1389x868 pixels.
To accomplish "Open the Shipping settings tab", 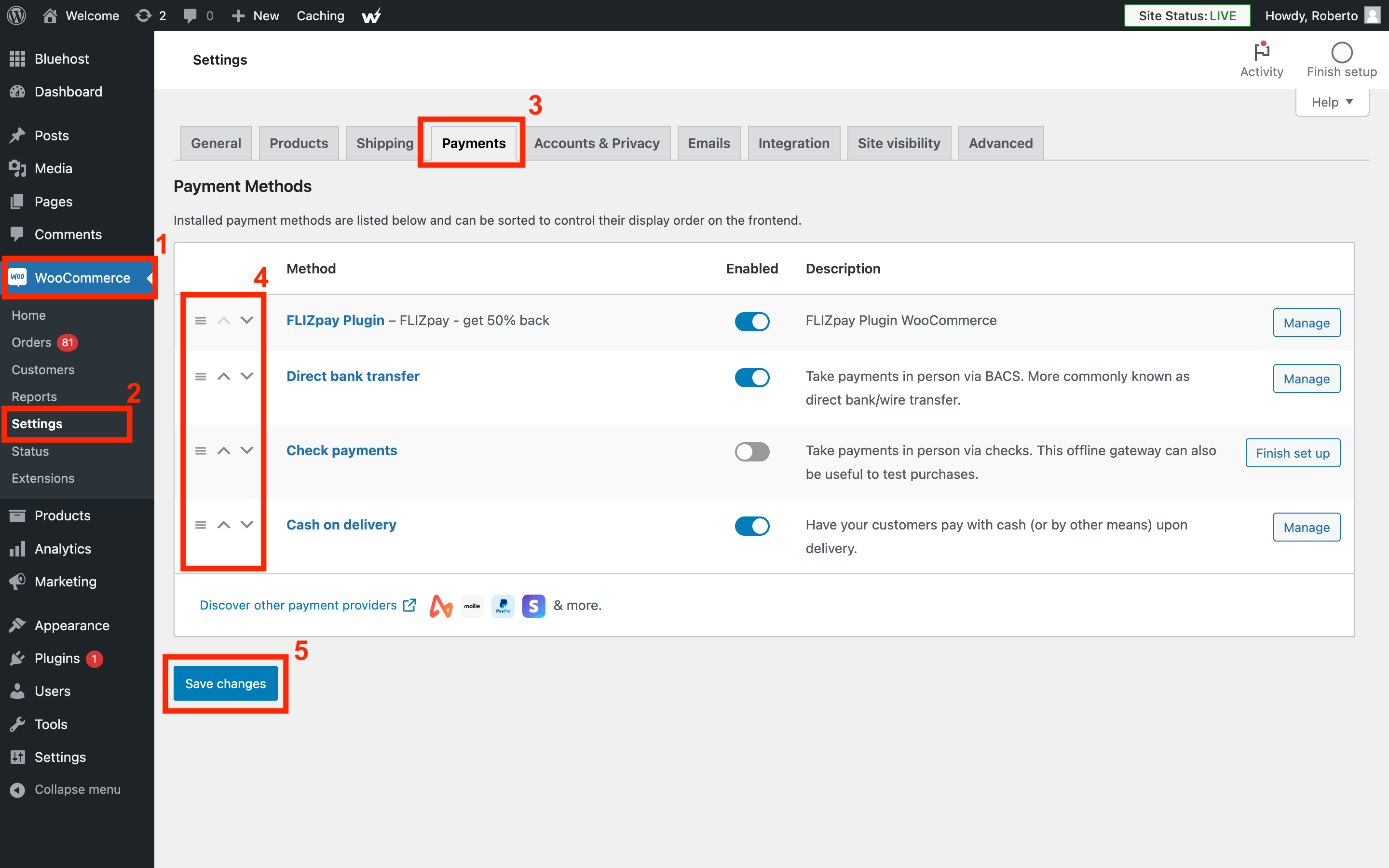I will point(384,143).
